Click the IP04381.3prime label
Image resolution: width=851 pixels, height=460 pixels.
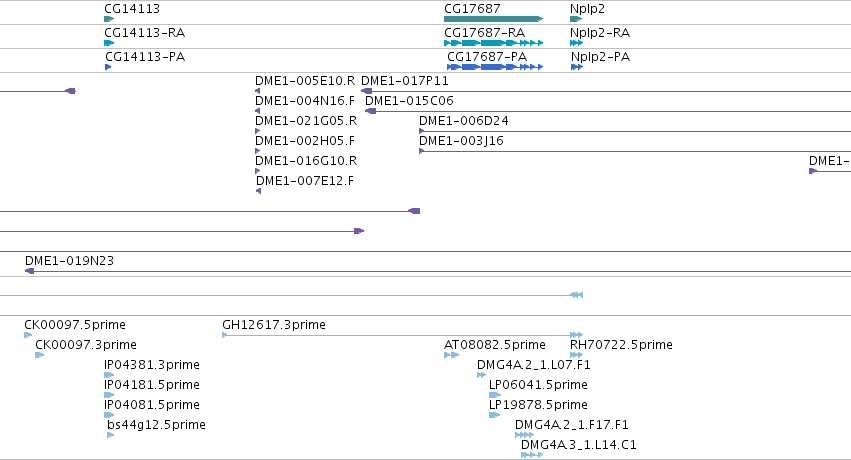(x=152, y=365)
